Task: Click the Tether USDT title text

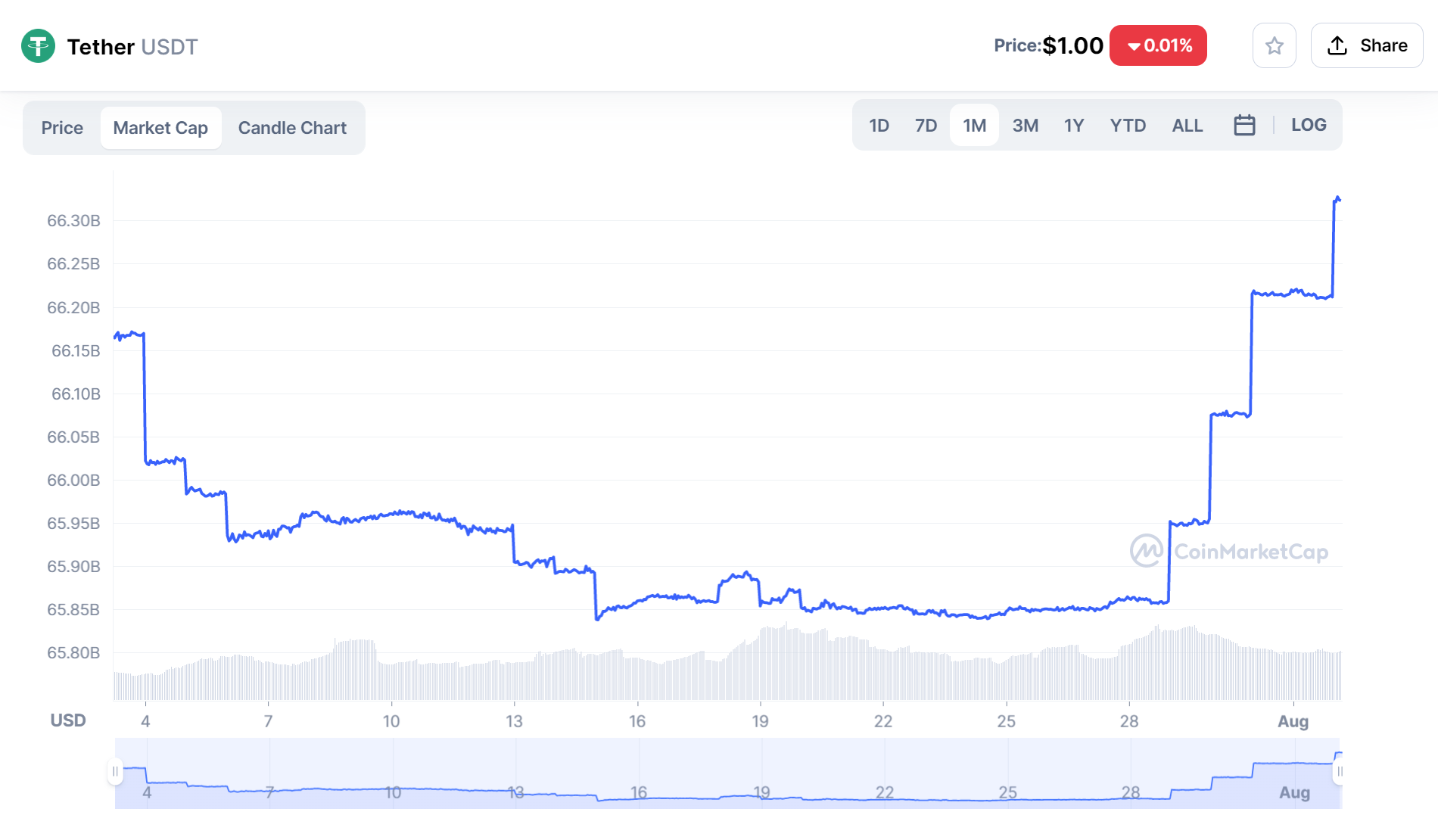Action: coord(132,47)
